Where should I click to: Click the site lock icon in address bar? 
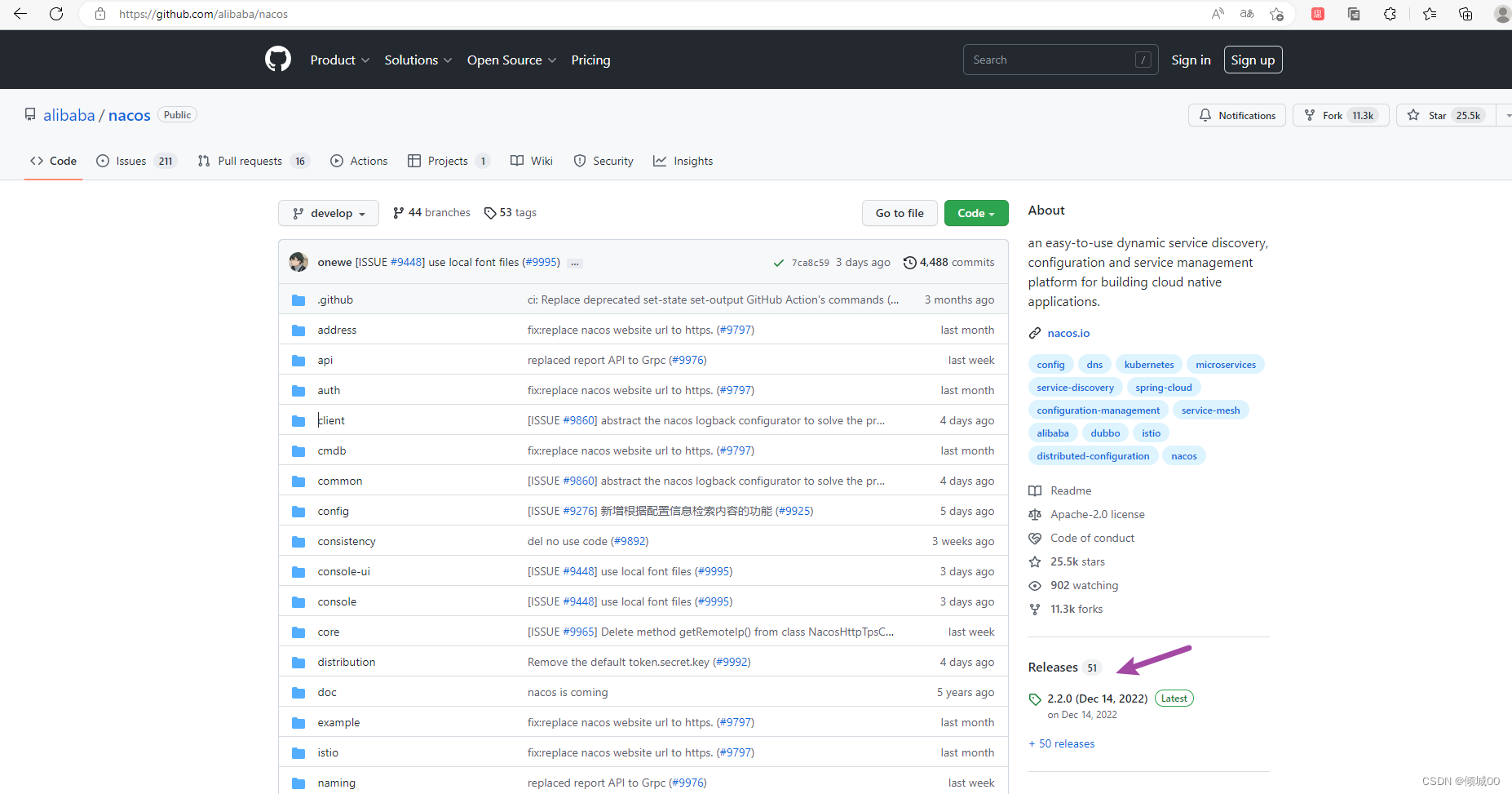tap(100, 14)
